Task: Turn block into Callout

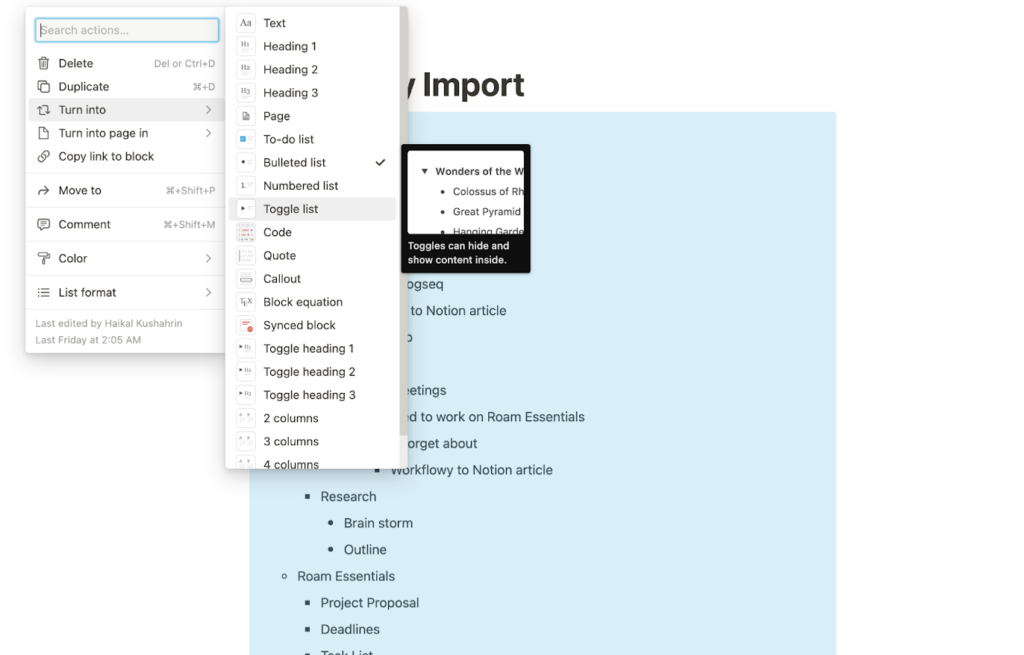Action: tap(313, 279)
